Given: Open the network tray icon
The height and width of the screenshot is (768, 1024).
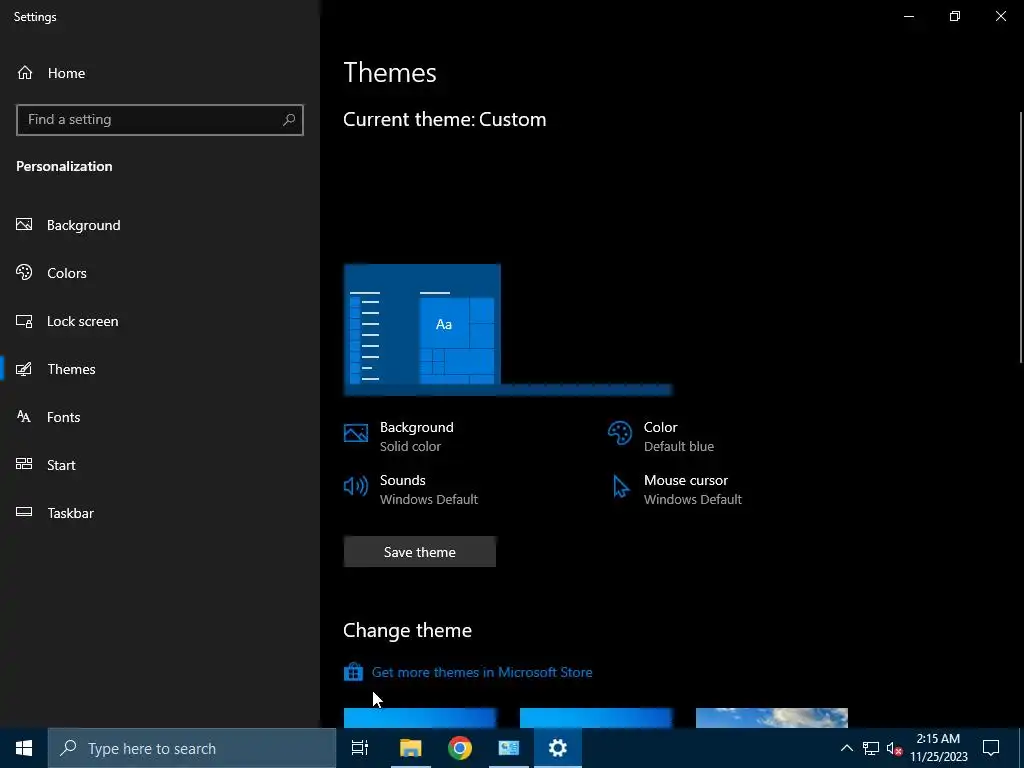Looking at the screenshot, I should pyautogui.click(x=871, y=748).
